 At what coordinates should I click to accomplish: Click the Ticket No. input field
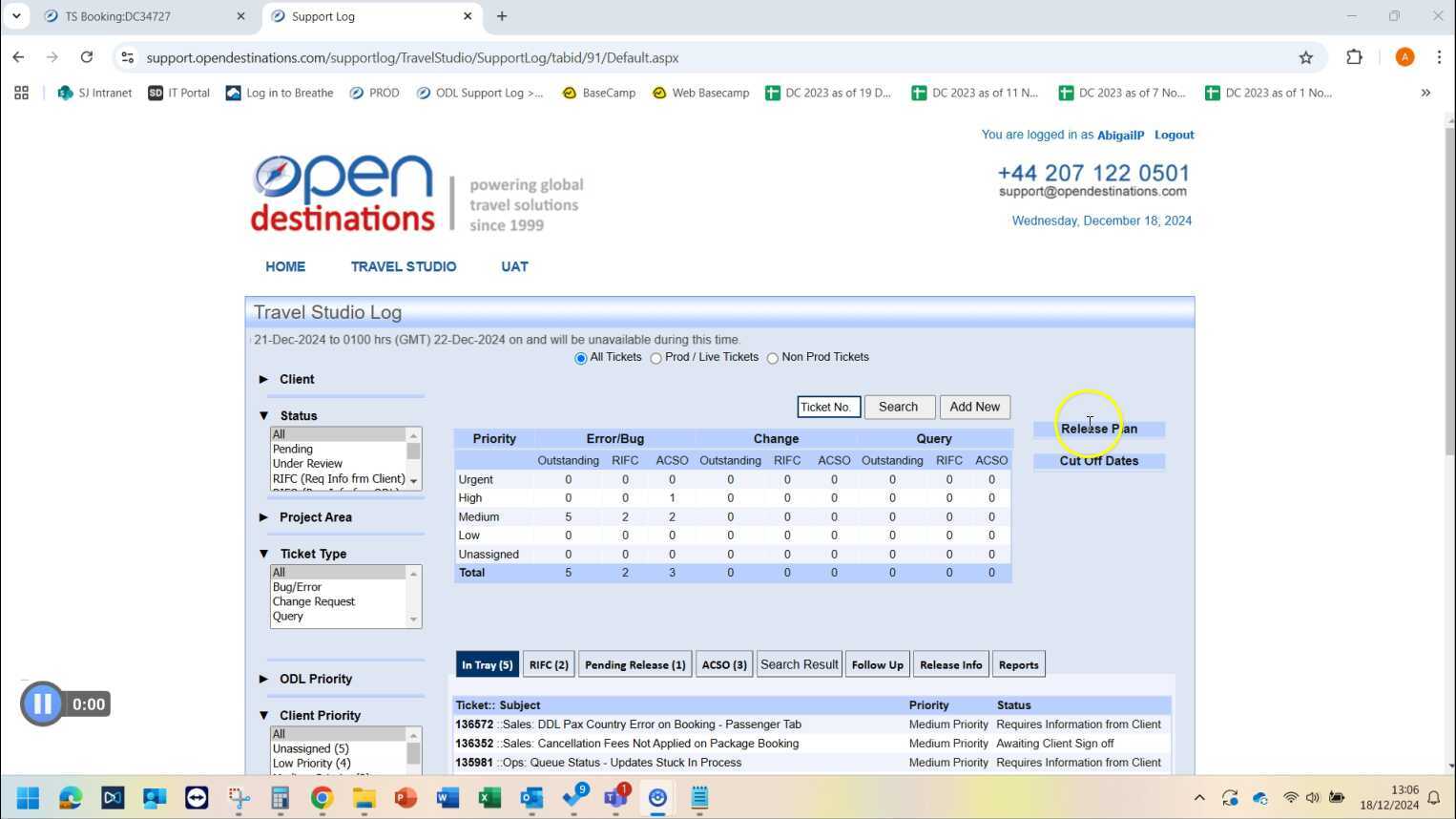[x=828, y=408]
